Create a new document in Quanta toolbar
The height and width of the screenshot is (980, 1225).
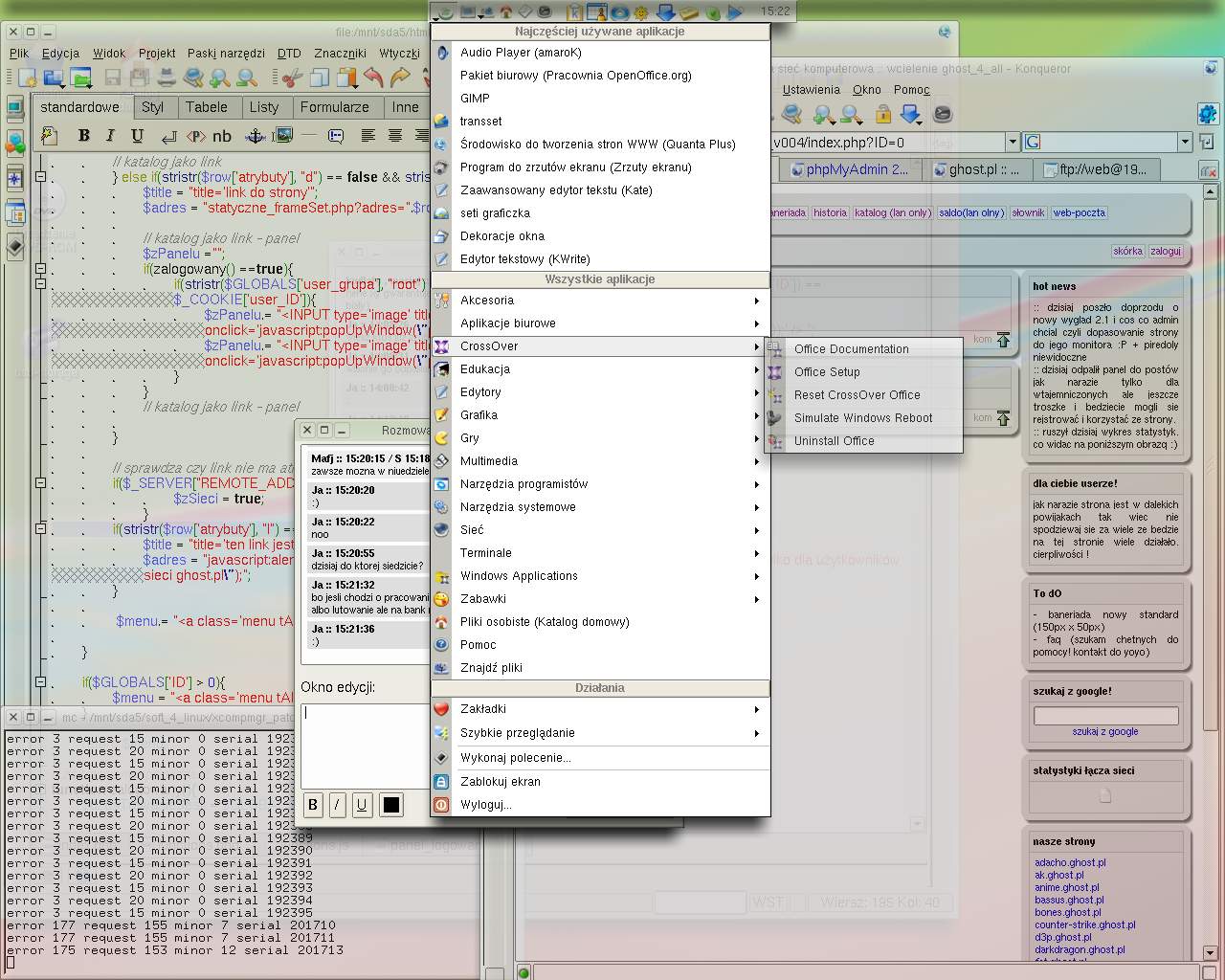(26, 78)
